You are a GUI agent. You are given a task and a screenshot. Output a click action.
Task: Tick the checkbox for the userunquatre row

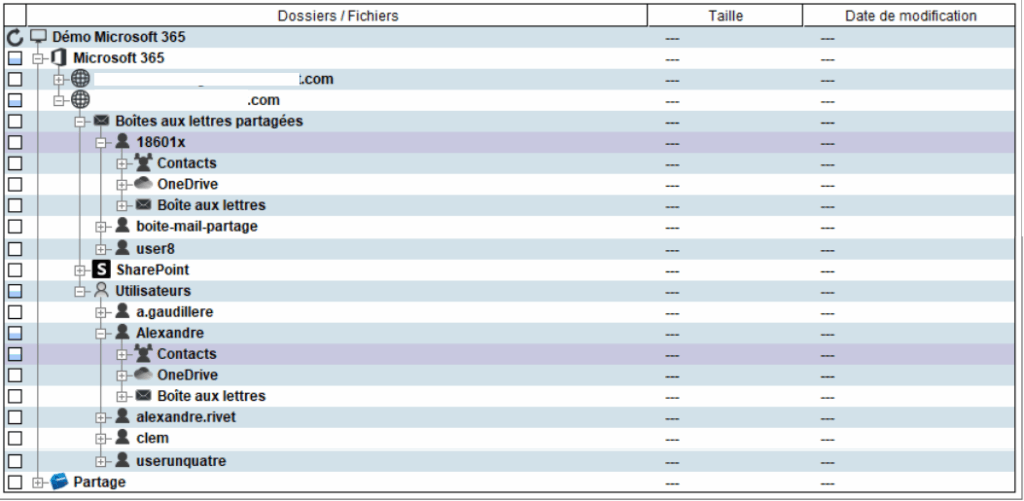[14, 461]
